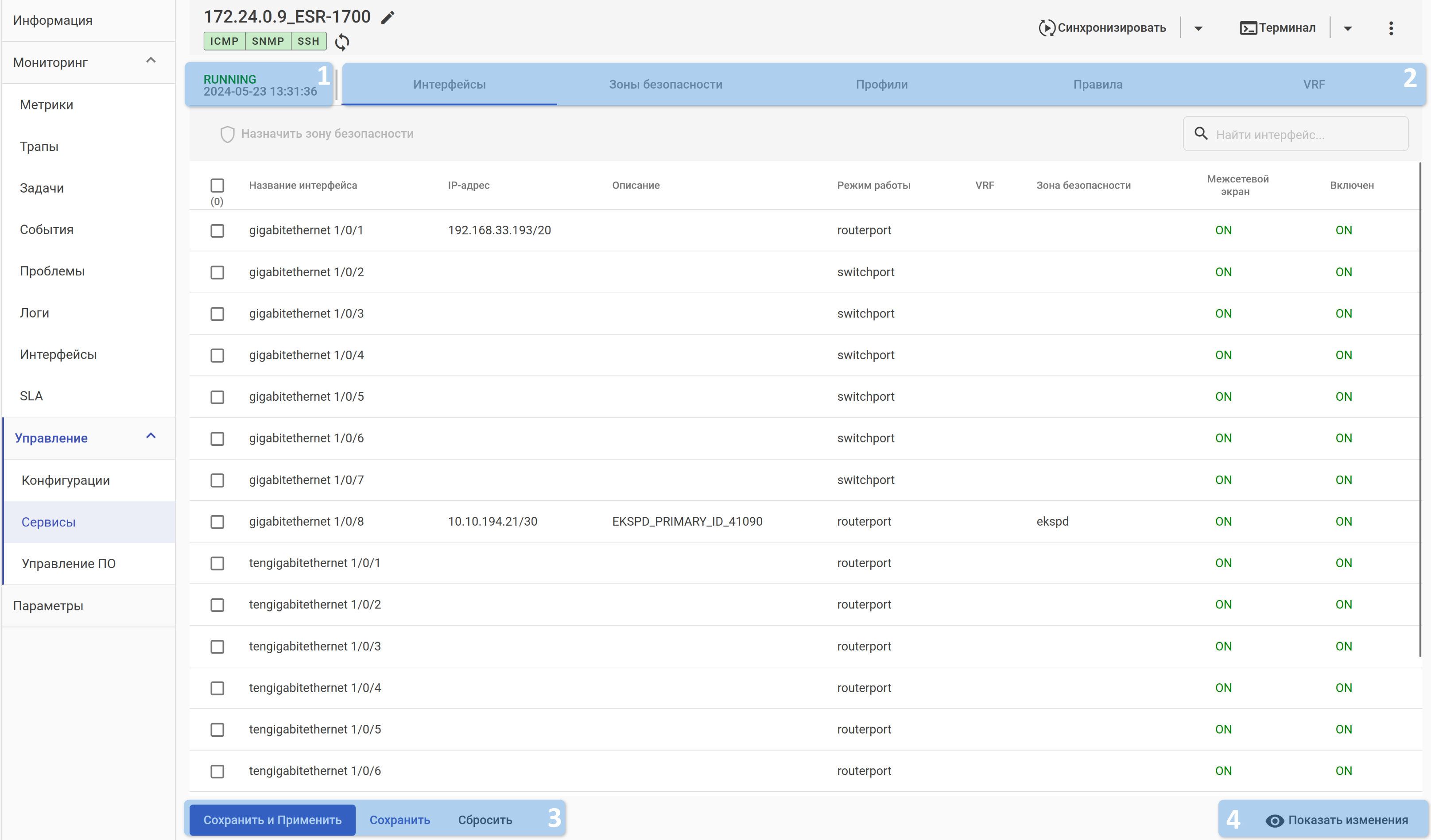Switch to the Зоны безопасности tab
This screenshot has height=840, width=1431.
[x=666, y=85]
